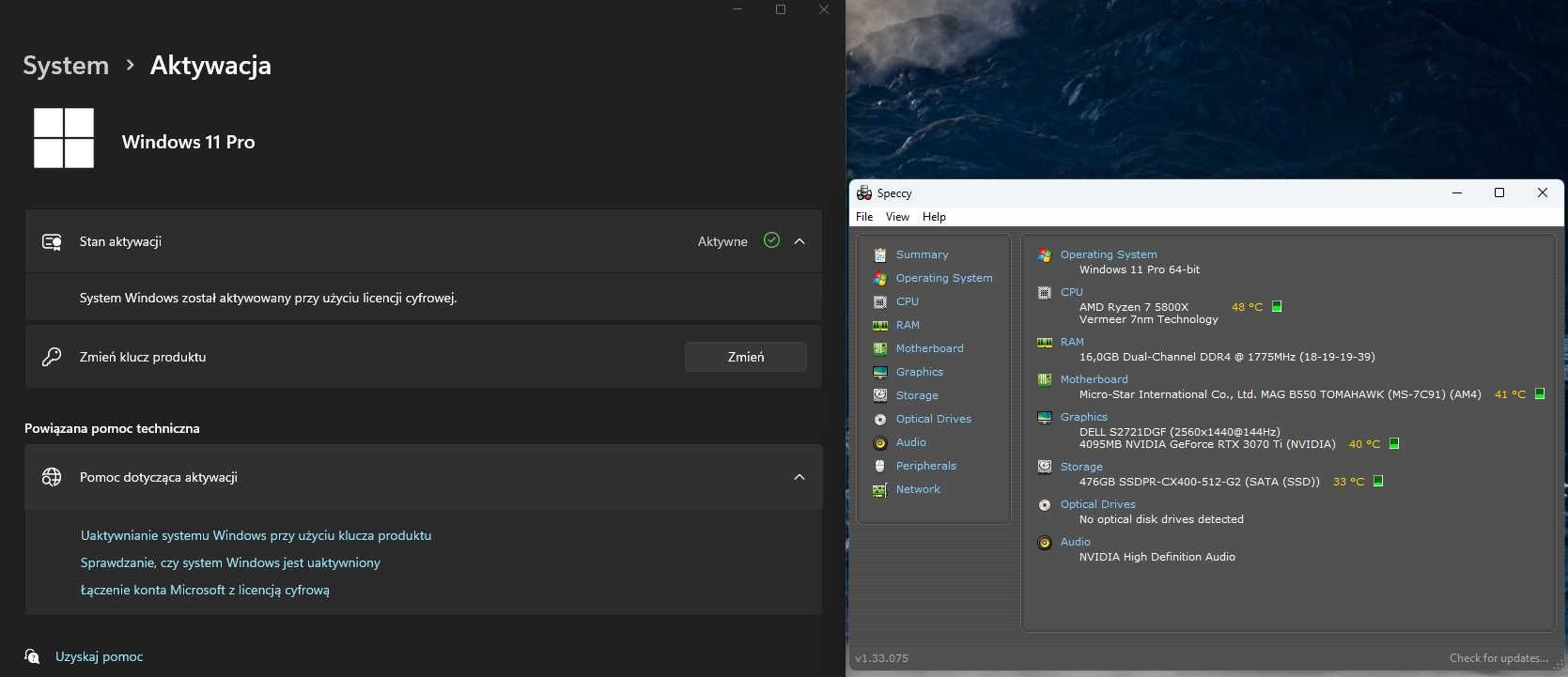Open link Łączenie konta Microsoft z licencją cyfrową

[205, 590]
